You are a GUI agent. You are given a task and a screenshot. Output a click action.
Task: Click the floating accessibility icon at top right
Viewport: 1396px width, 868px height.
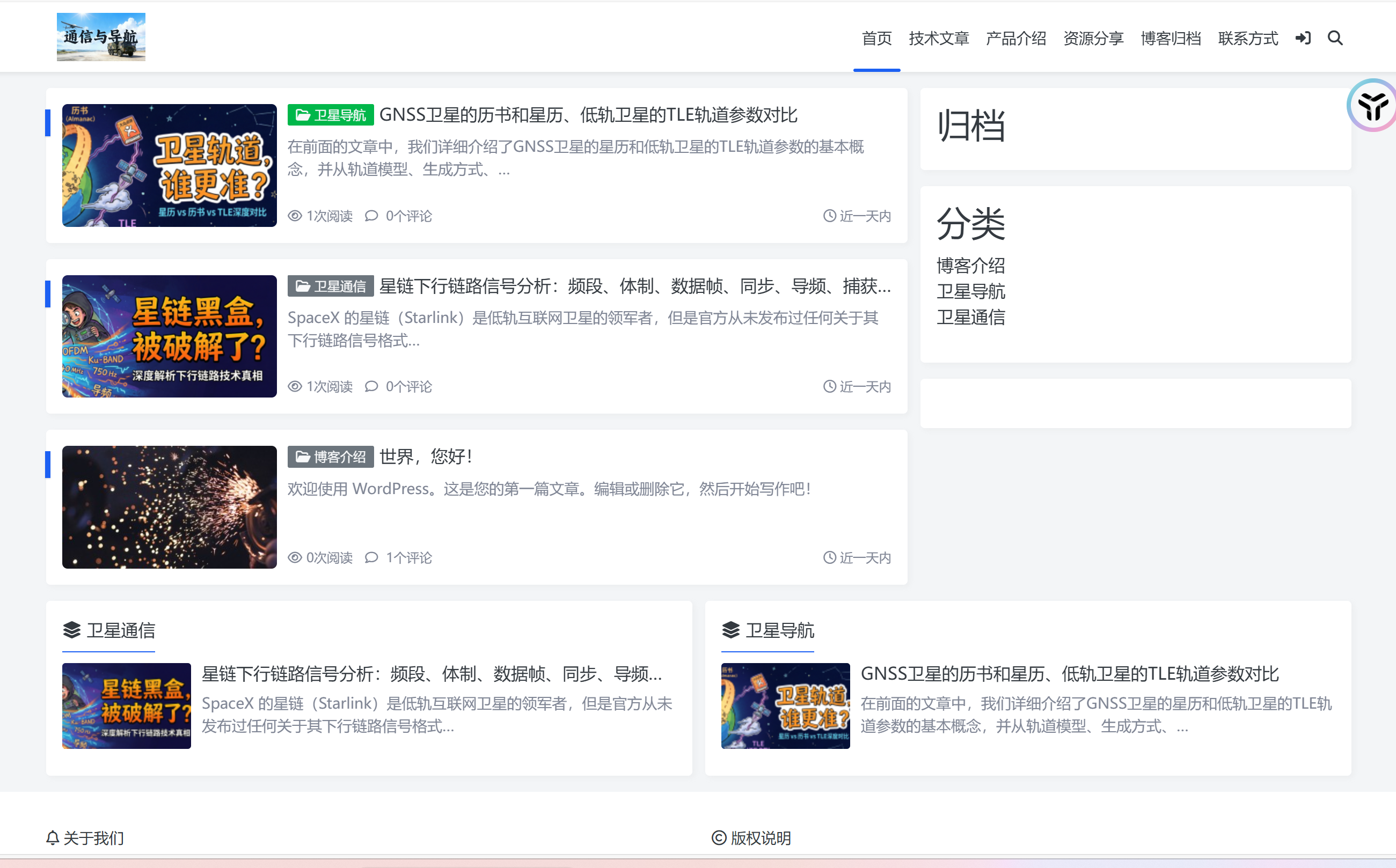pos(1372,106)
